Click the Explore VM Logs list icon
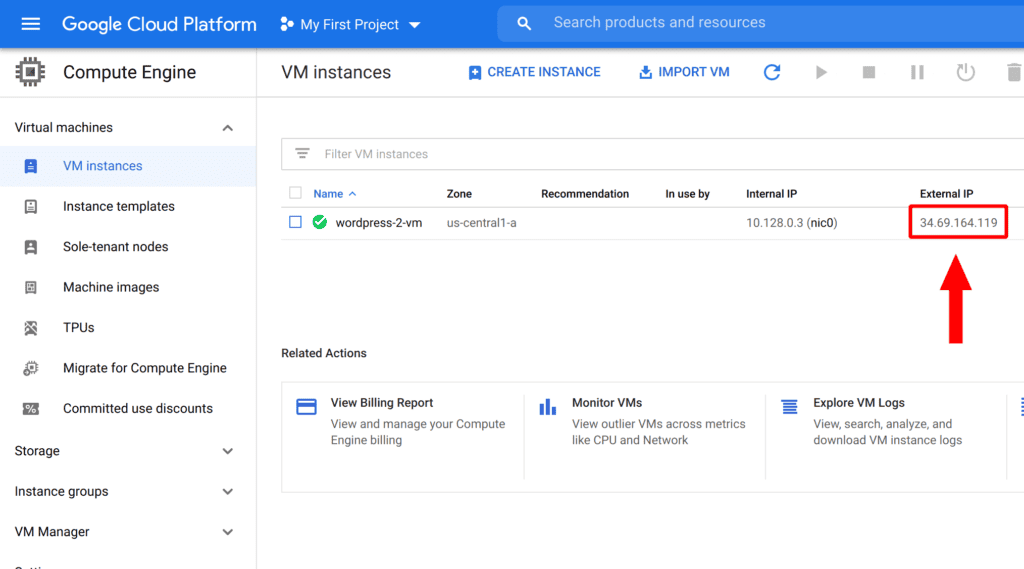Image resolution: width=1024 pixels, height=569 pixels. (x=790, y=407)
